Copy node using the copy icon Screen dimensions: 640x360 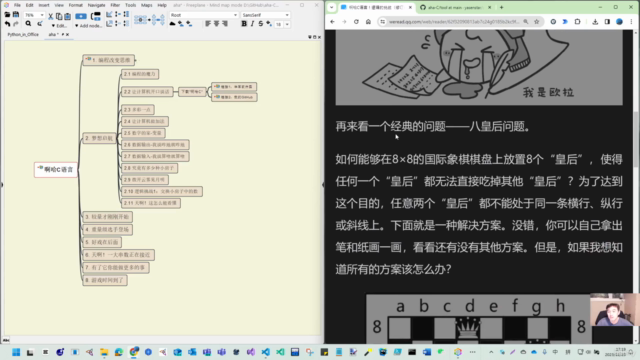tap(59, 16)
